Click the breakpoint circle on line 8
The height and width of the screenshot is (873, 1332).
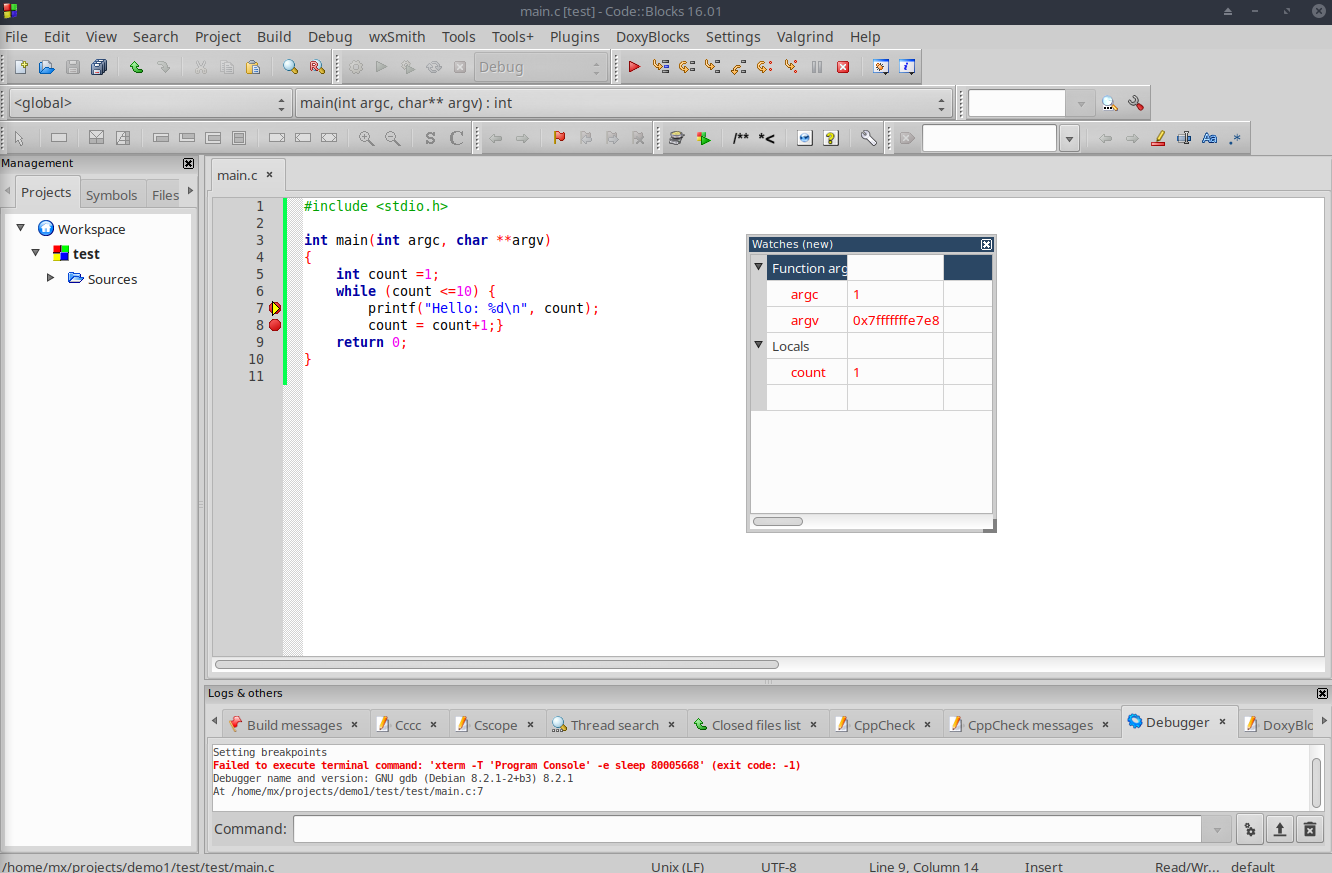pos(275,325)
